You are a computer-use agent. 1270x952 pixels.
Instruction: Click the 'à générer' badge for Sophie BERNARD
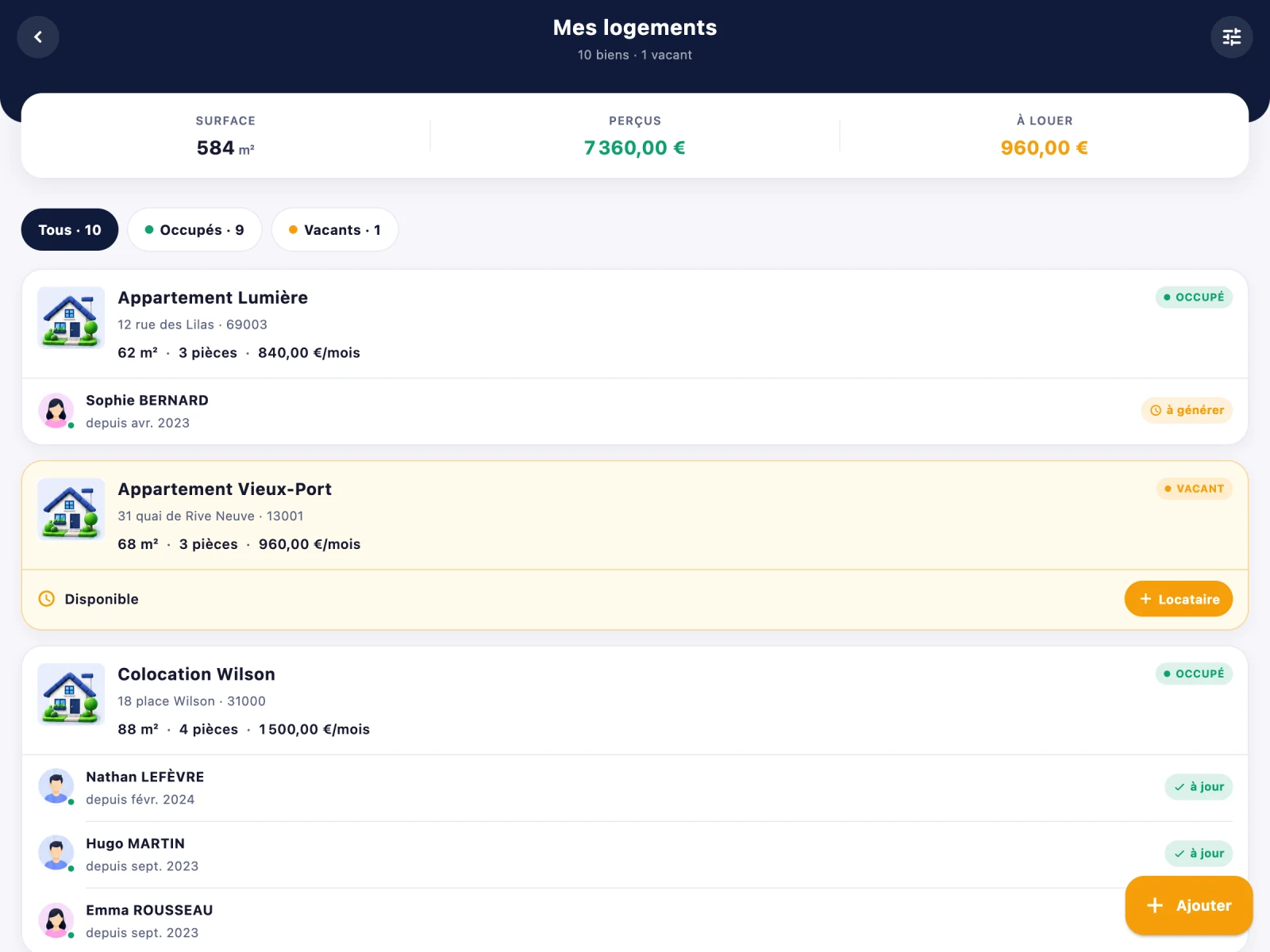click(x=1187, y=410)
